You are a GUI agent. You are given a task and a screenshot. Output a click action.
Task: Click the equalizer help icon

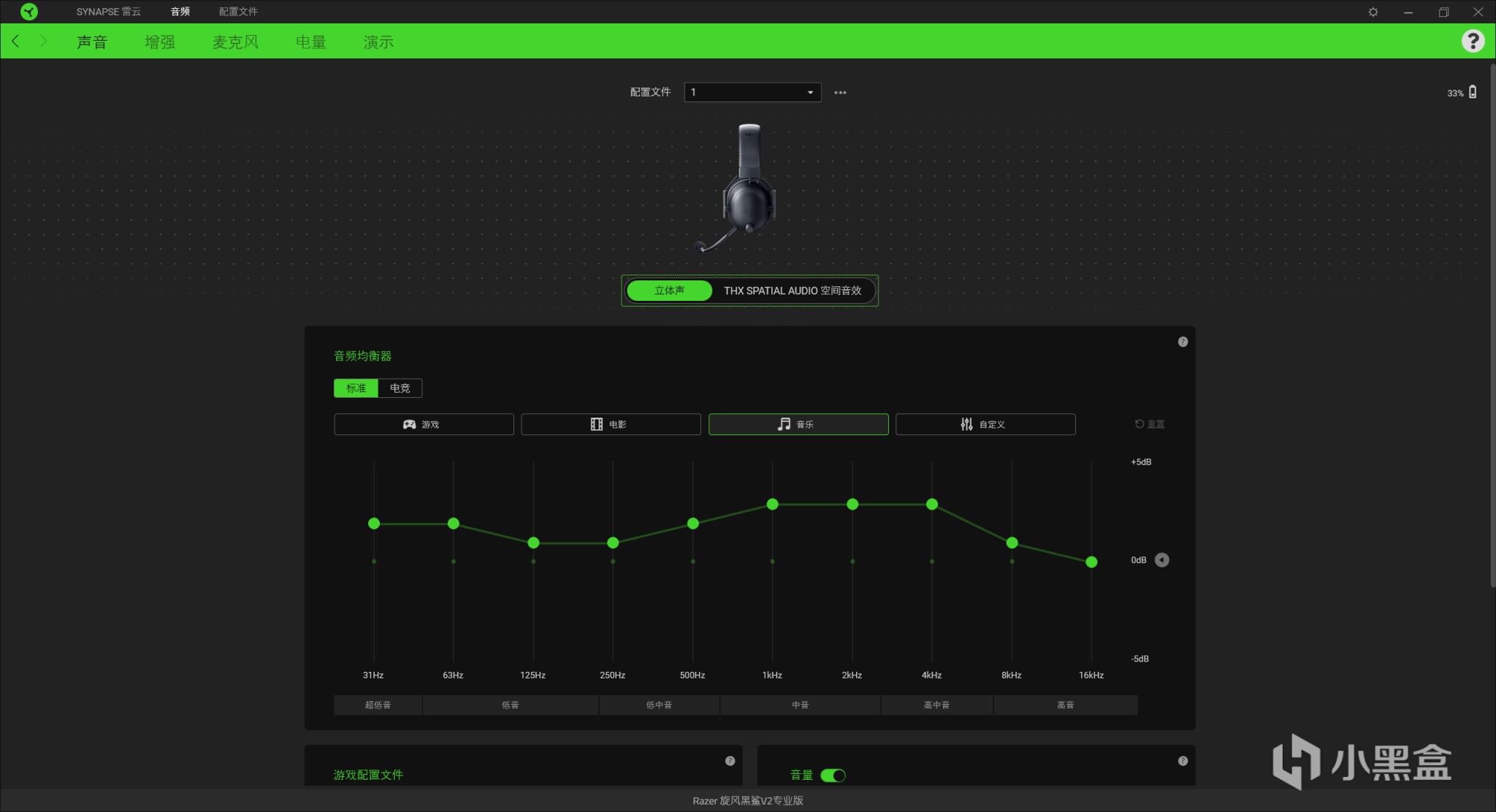1183,342
